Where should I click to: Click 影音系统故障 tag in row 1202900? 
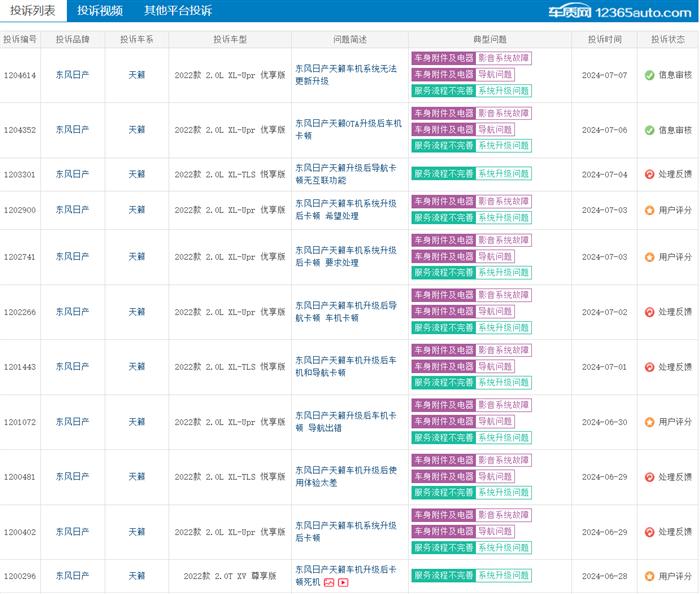[504, 201]
